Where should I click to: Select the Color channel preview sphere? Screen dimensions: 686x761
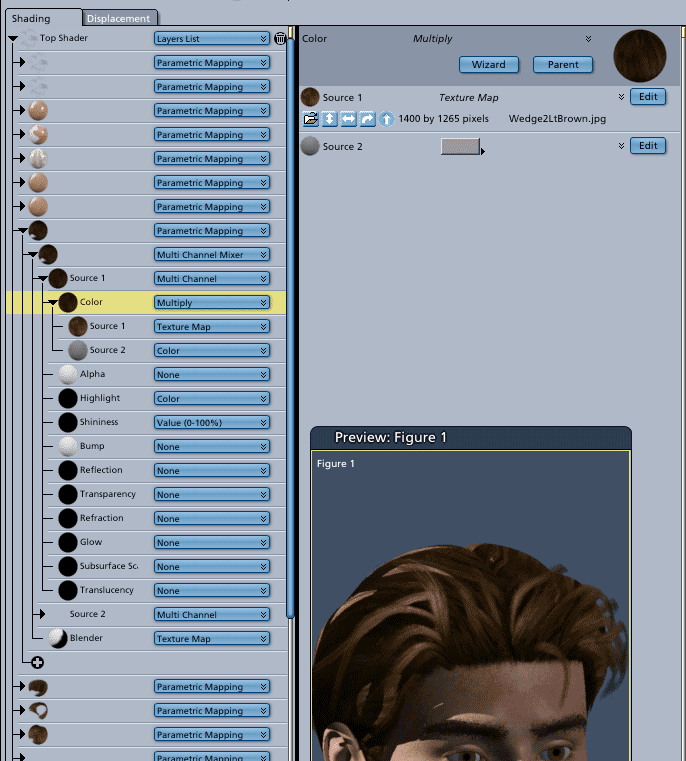click(x=68, y=302)
